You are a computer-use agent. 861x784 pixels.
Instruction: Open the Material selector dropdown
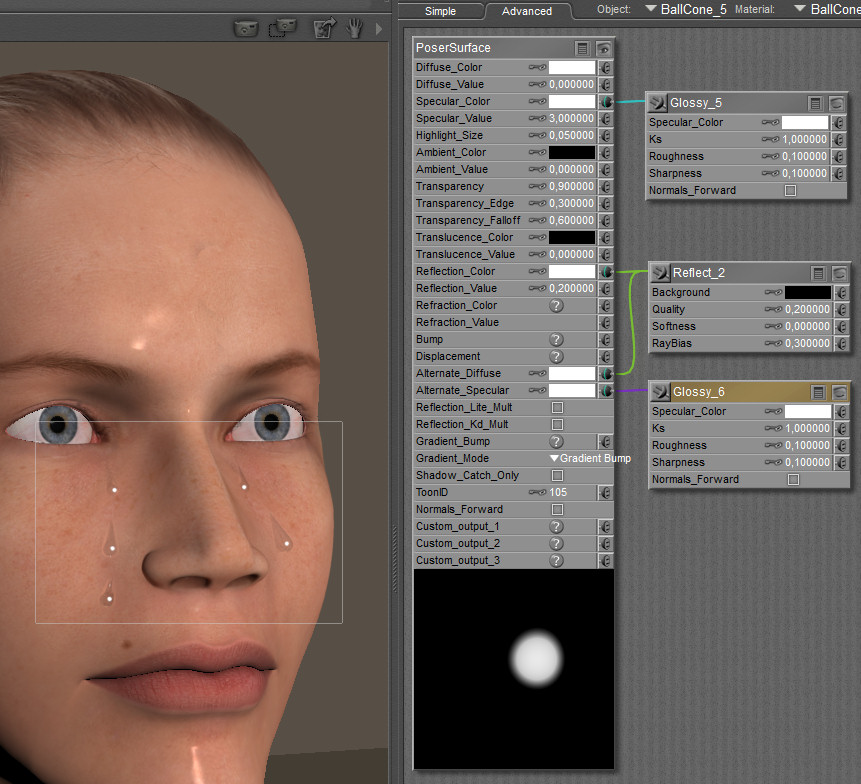pos(825,10)
